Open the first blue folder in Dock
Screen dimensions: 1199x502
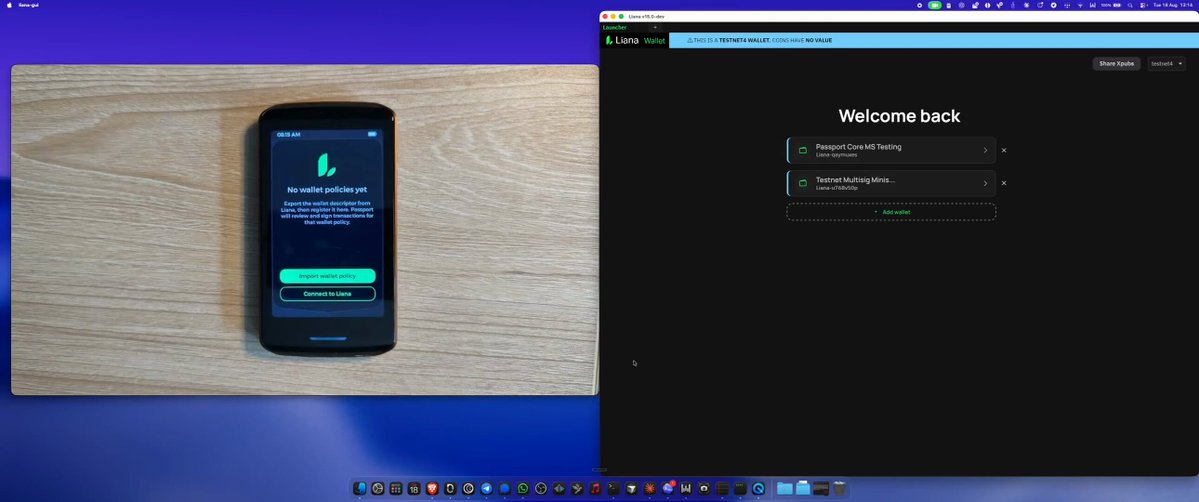tap(785, 488)
